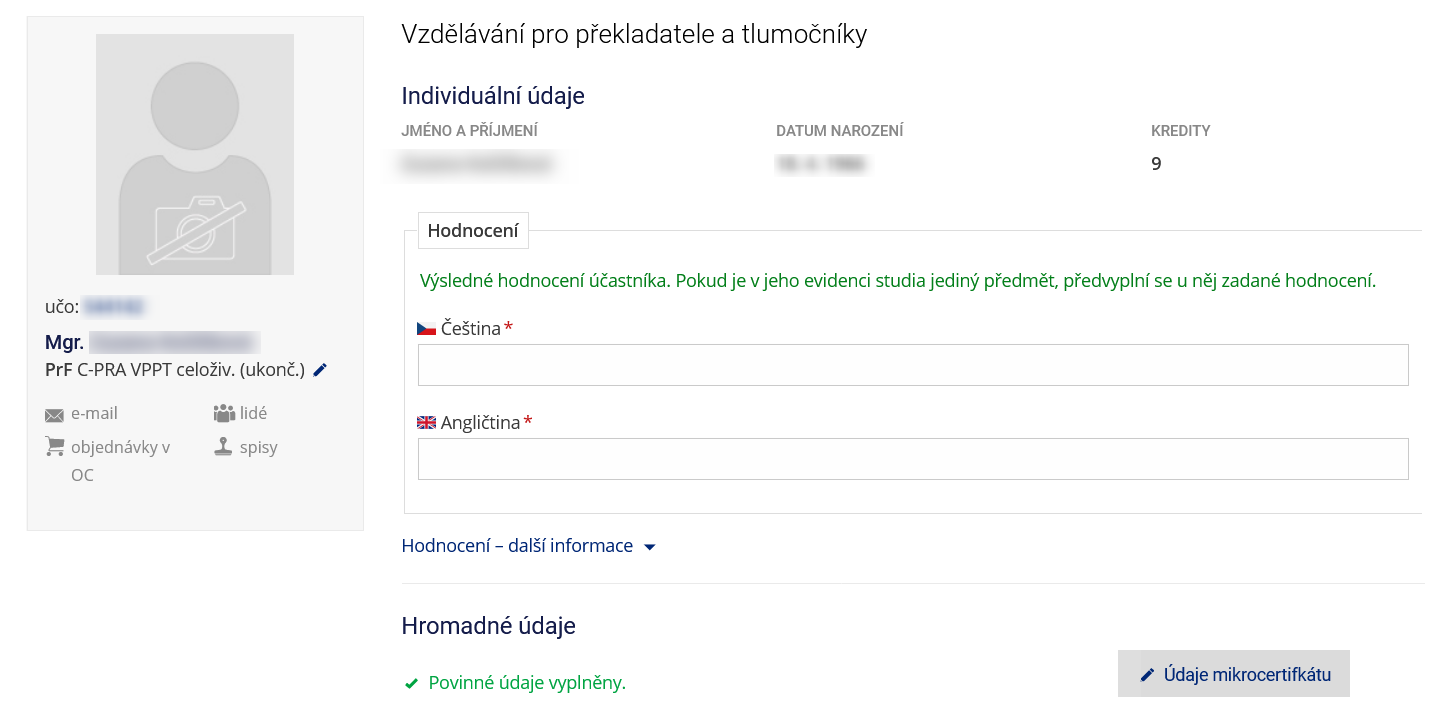Click the envelope e-mail icon
1429x728 pixels.
54,414
